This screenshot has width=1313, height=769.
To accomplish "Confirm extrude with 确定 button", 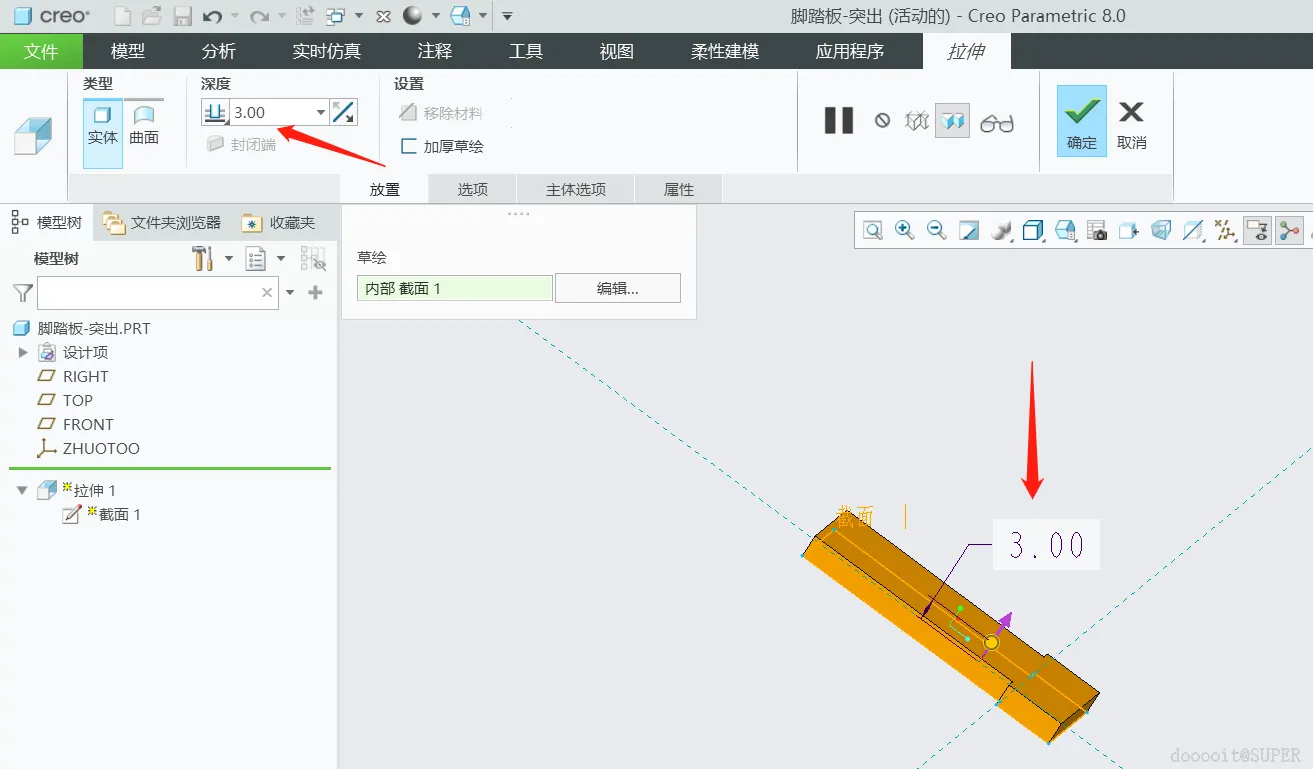I will click(x=1082, y=121).
